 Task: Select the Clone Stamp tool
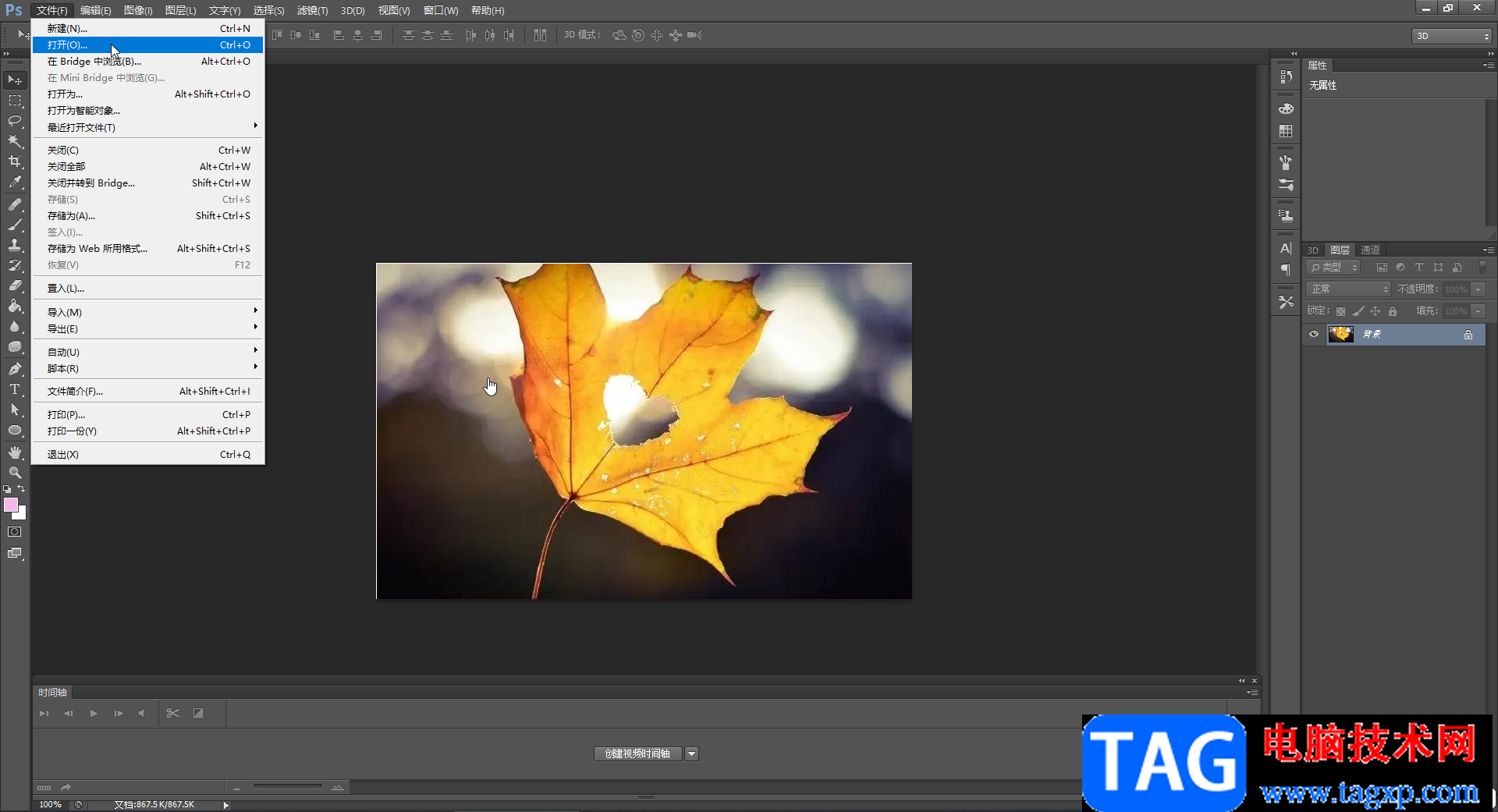tap(15, 245)
